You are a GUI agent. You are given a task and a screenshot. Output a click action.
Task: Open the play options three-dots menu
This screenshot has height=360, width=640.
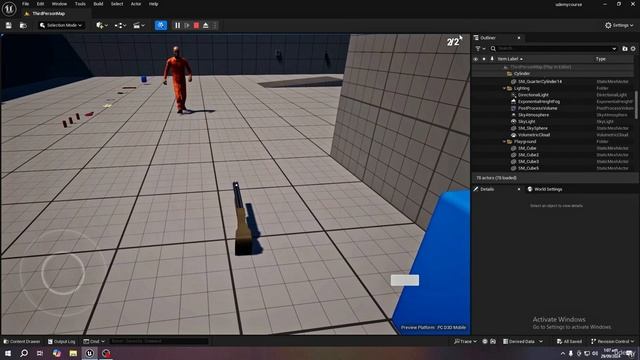tap(215, 25)
